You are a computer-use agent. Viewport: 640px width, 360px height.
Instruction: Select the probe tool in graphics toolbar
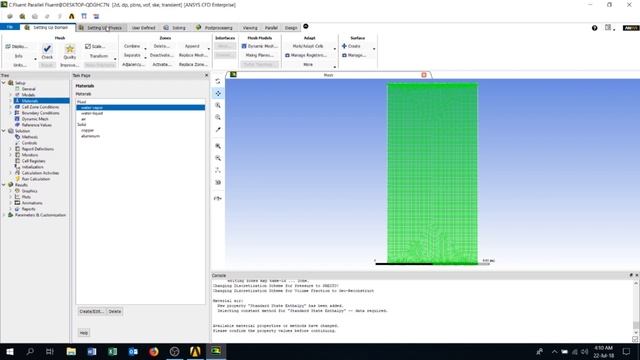click(x=218, y=129)
